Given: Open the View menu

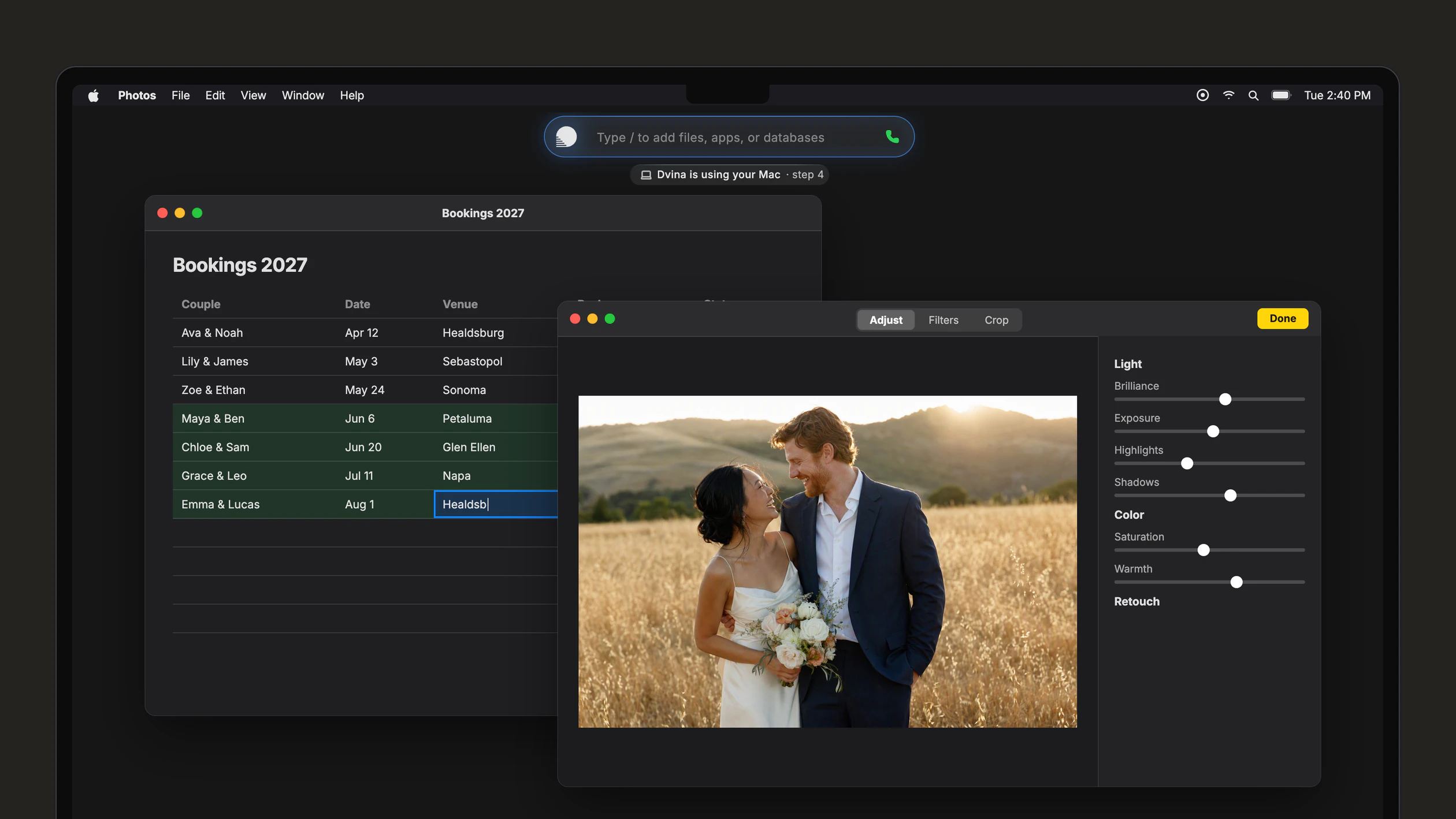Looking at the screenshot, I should coord(253,95).
